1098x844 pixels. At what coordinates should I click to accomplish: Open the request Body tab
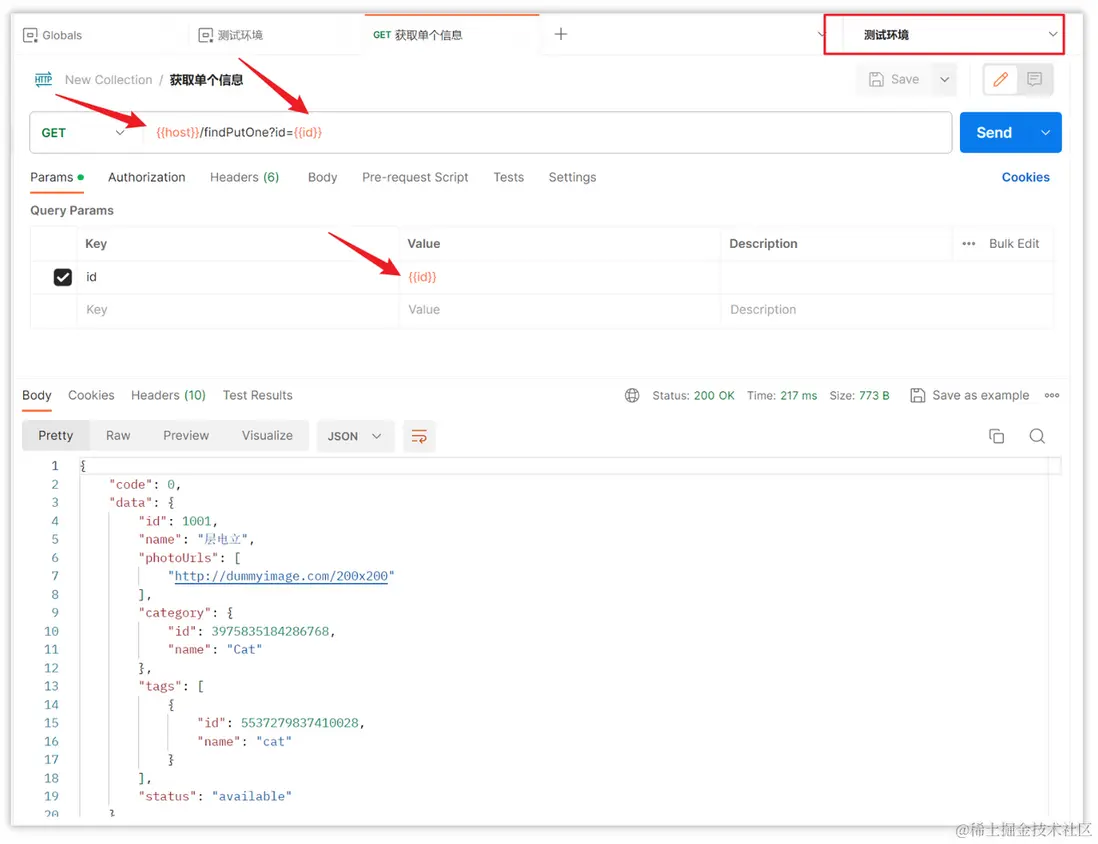tap(322, 177)
